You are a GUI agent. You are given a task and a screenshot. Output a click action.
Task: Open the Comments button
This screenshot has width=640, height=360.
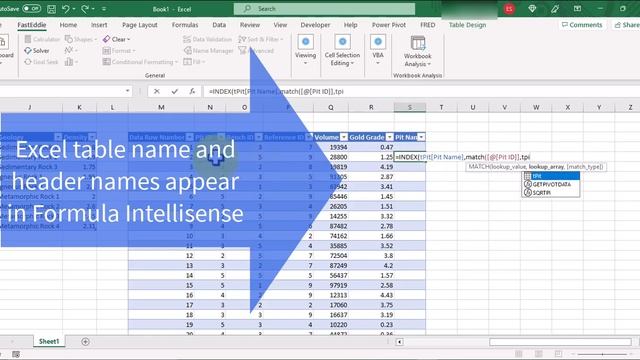click(x=582, y=25)
